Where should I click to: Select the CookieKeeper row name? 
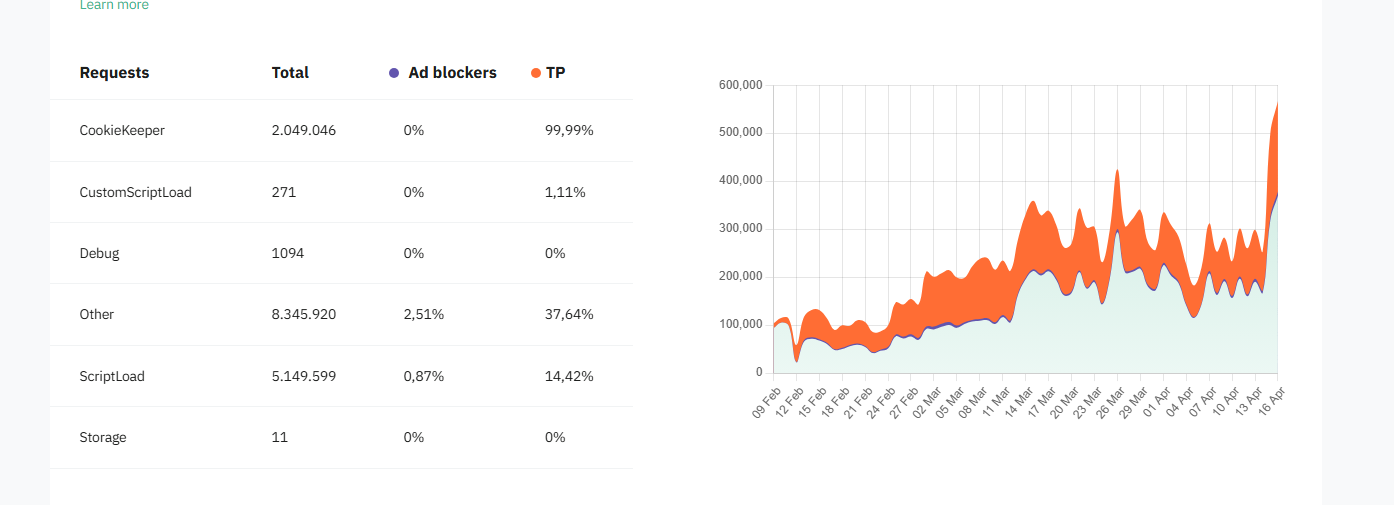tap(122, 130)
